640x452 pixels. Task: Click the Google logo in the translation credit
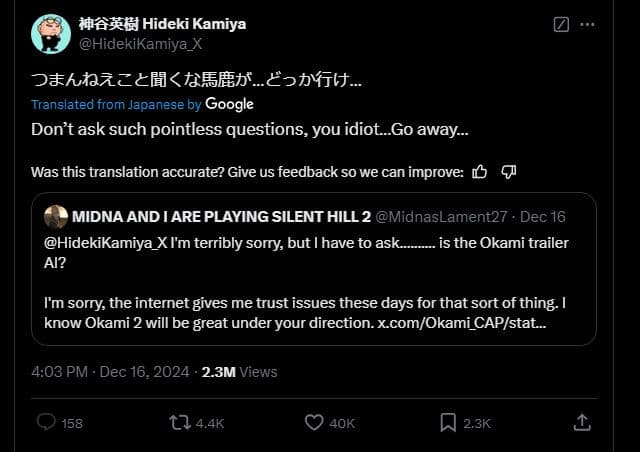click(230, 104)
